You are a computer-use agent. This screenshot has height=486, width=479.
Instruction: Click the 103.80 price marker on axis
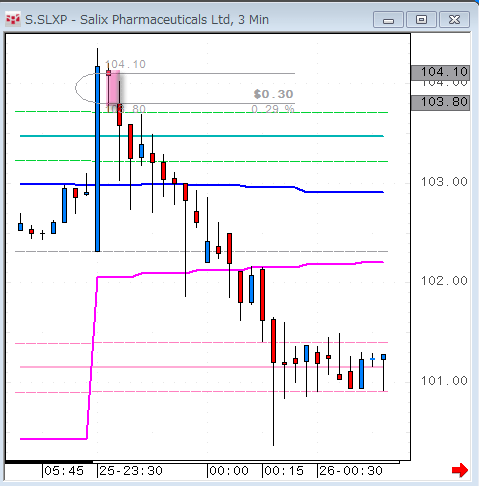[441, 102]
